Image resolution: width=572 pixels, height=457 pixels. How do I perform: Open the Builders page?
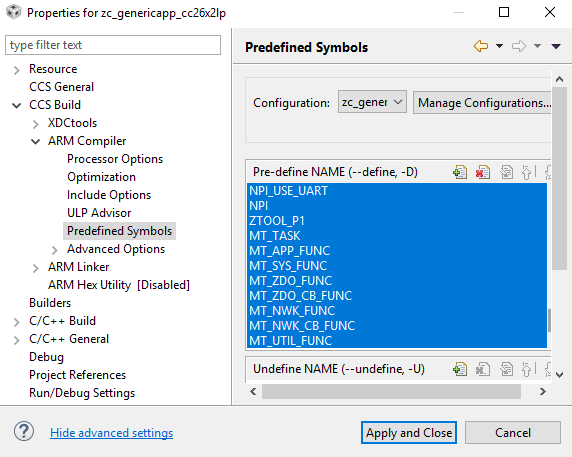pos(50,303)
